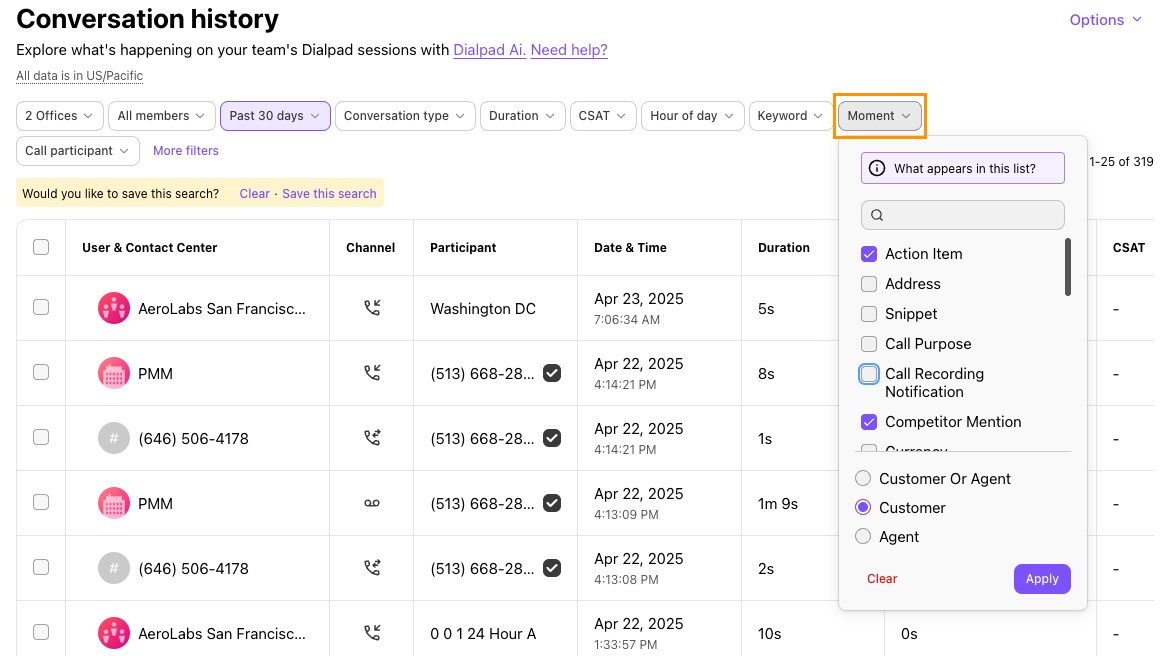Open the CSAT filter dropdown
This screenshot has width=1171, height=656.
(x=603, y=116)
